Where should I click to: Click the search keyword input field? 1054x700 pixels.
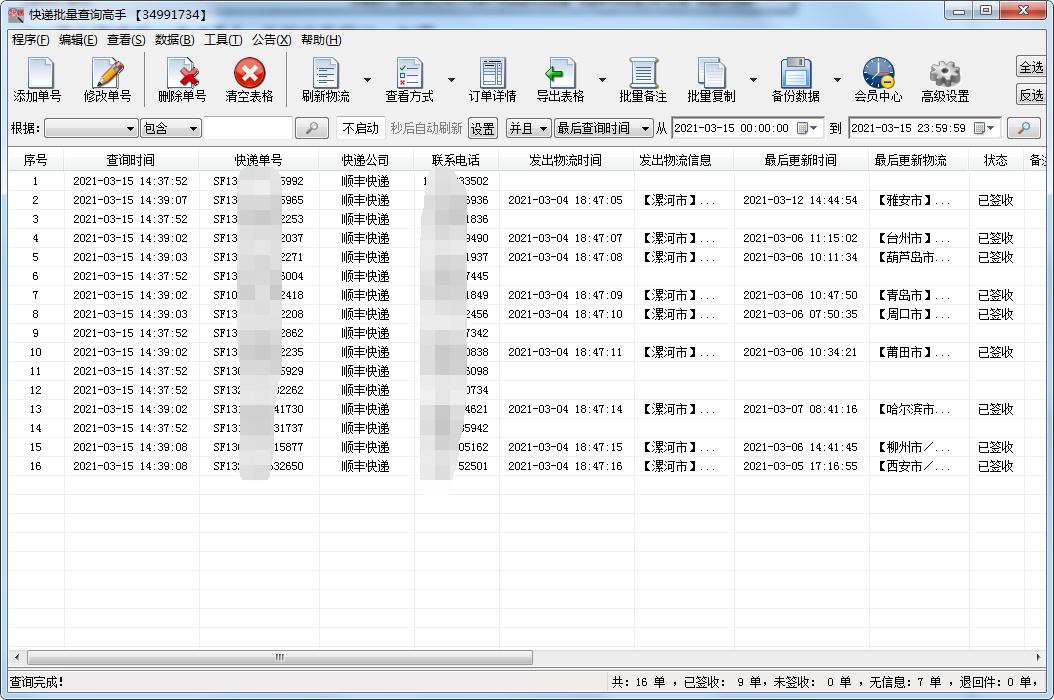point(248,129)
